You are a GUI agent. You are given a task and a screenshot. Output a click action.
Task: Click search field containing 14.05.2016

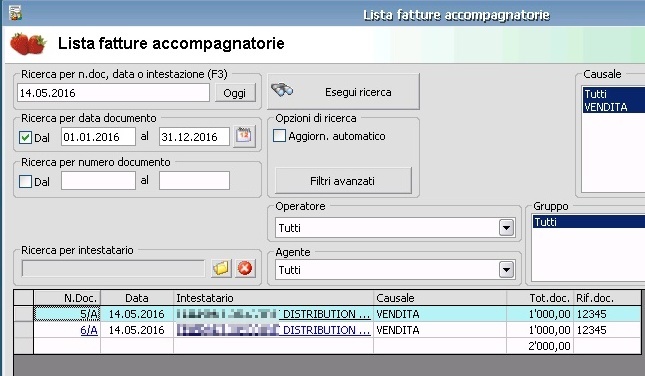pos(114,93)
